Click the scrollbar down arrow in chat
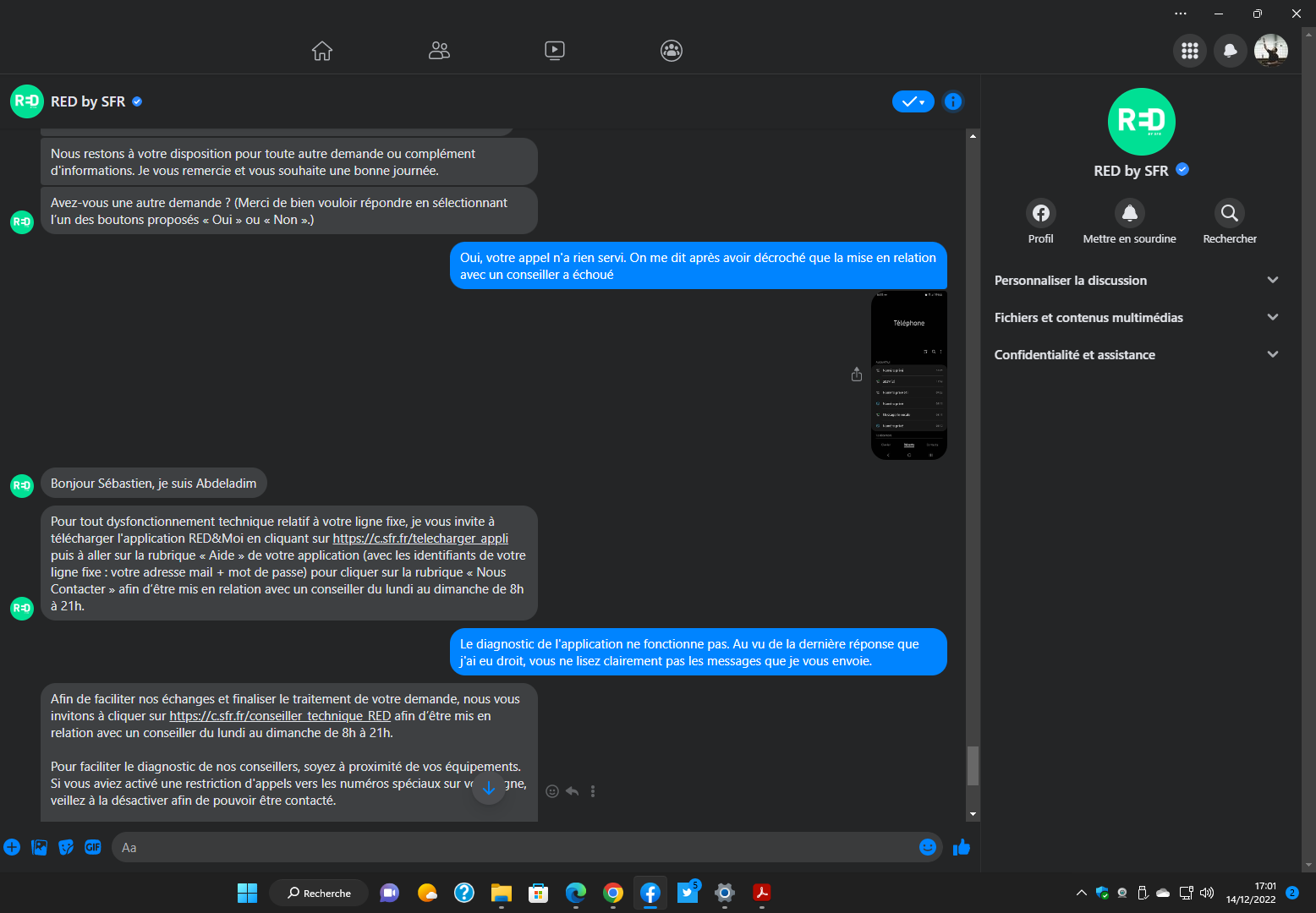 tap(973, 814)
